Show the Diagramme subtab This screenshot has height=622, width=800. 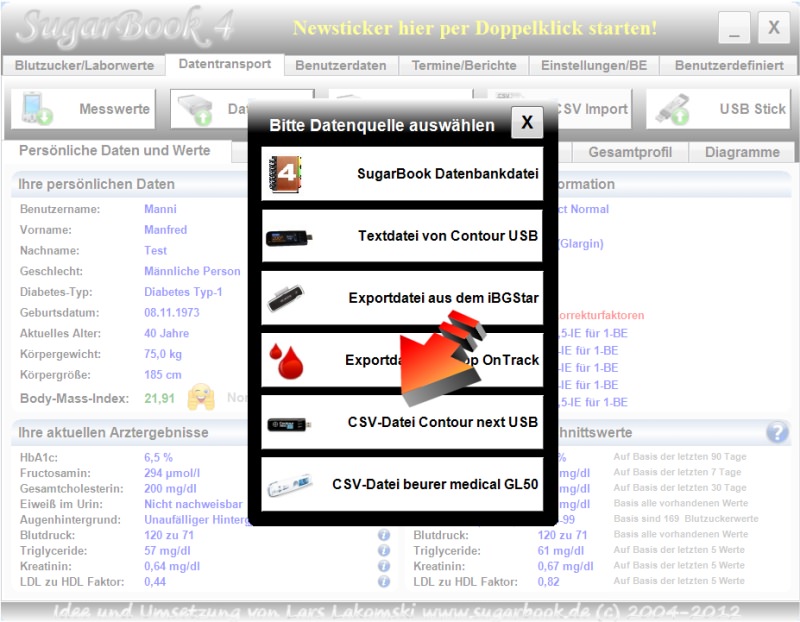click(742, 152)
